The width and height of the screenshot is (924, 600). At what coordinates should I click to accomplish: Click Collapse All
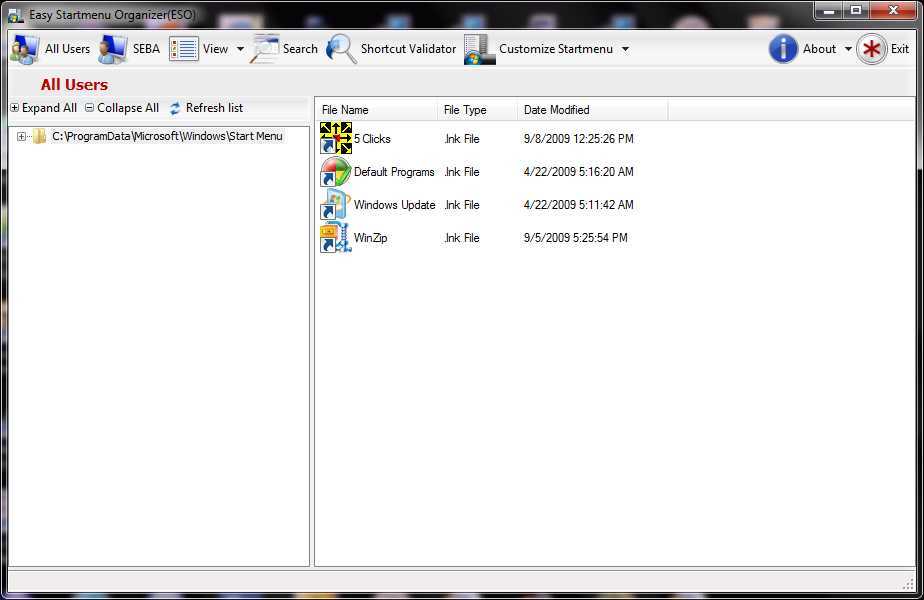[x=122, y=108]
